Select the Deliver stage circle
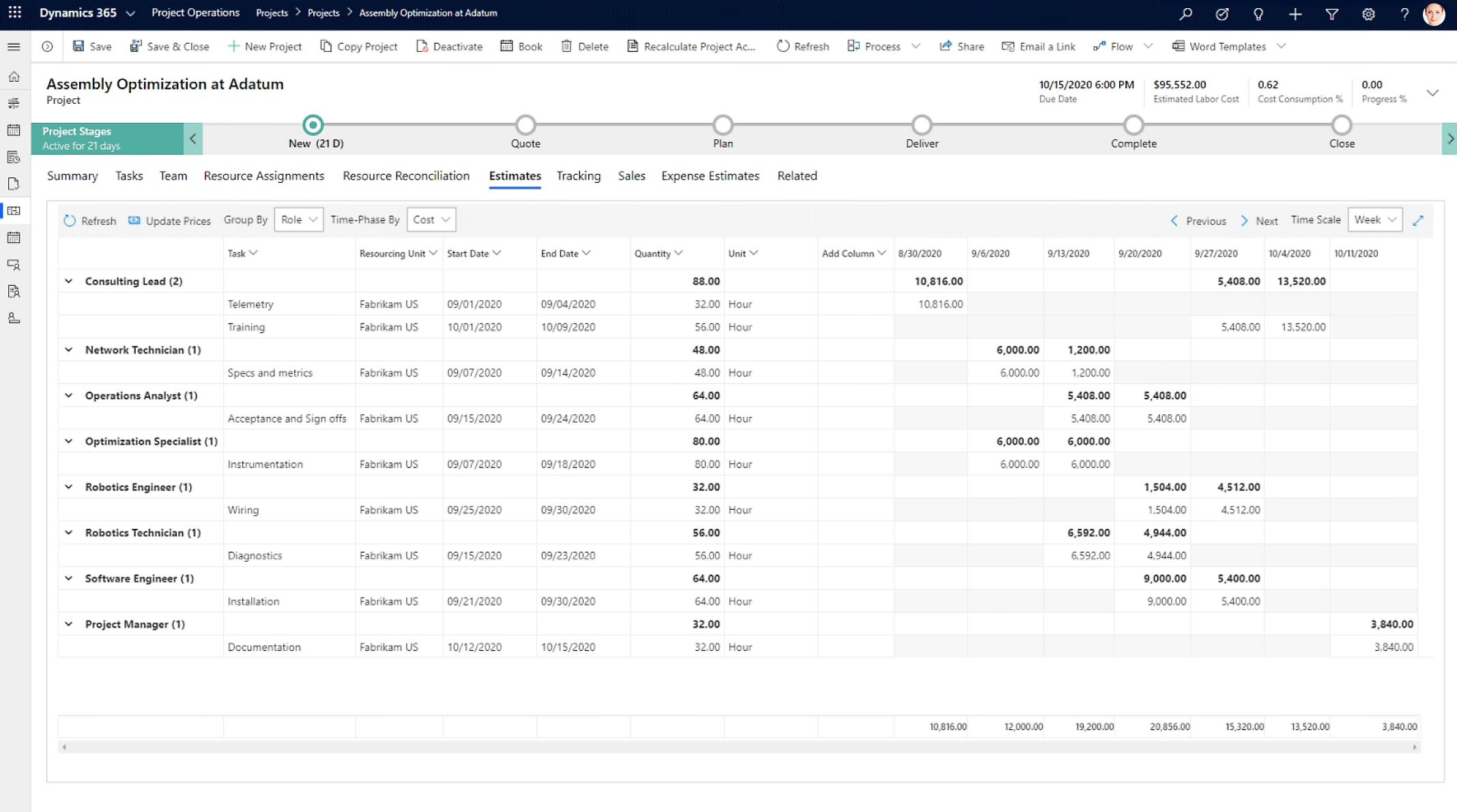Image resolution: width=1457 pixels, height=812 pixels. (922, 125)
